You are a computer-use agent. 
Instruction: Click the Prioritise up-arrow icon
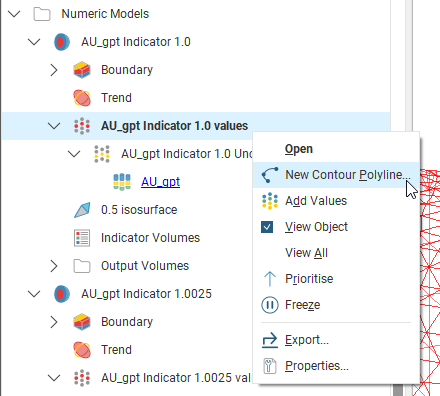click(x=270, y=279)
